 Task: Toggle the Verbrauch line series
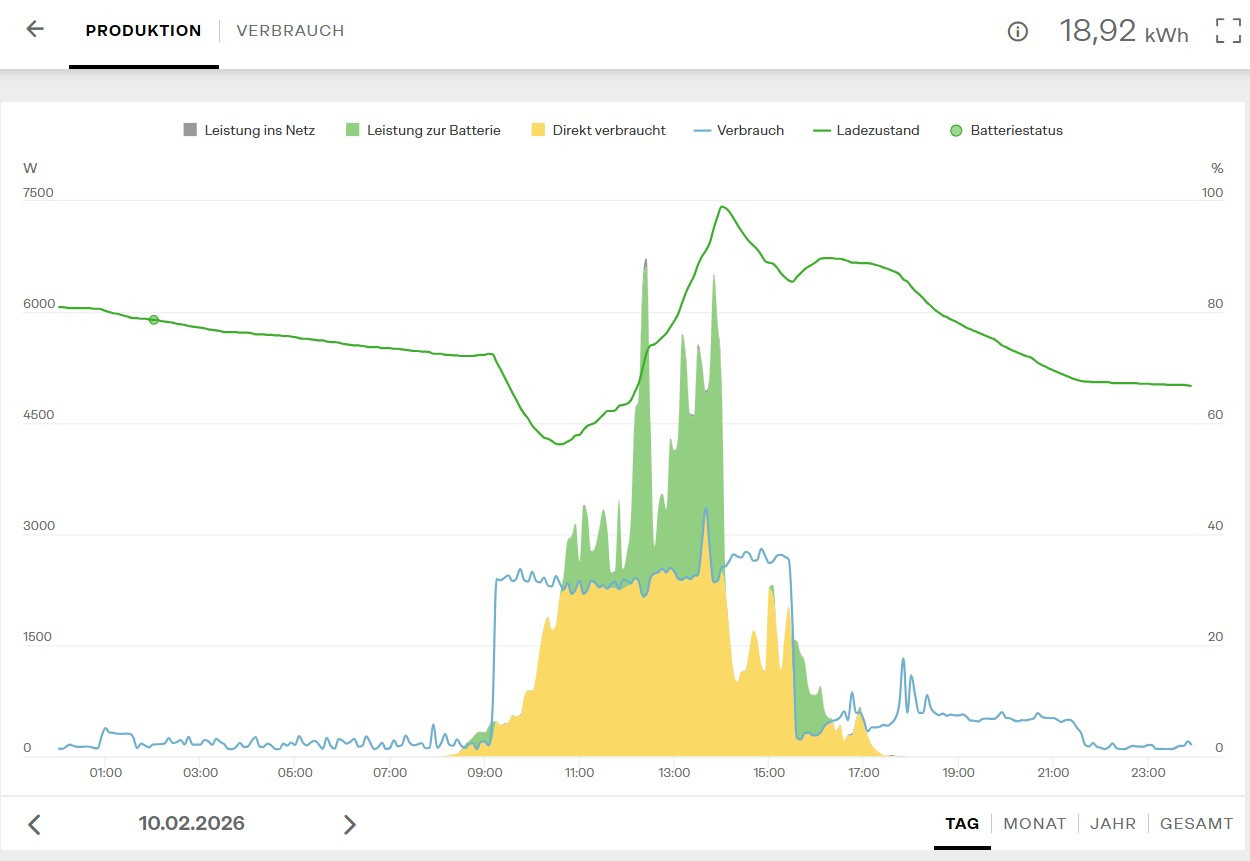coord(740,130)
